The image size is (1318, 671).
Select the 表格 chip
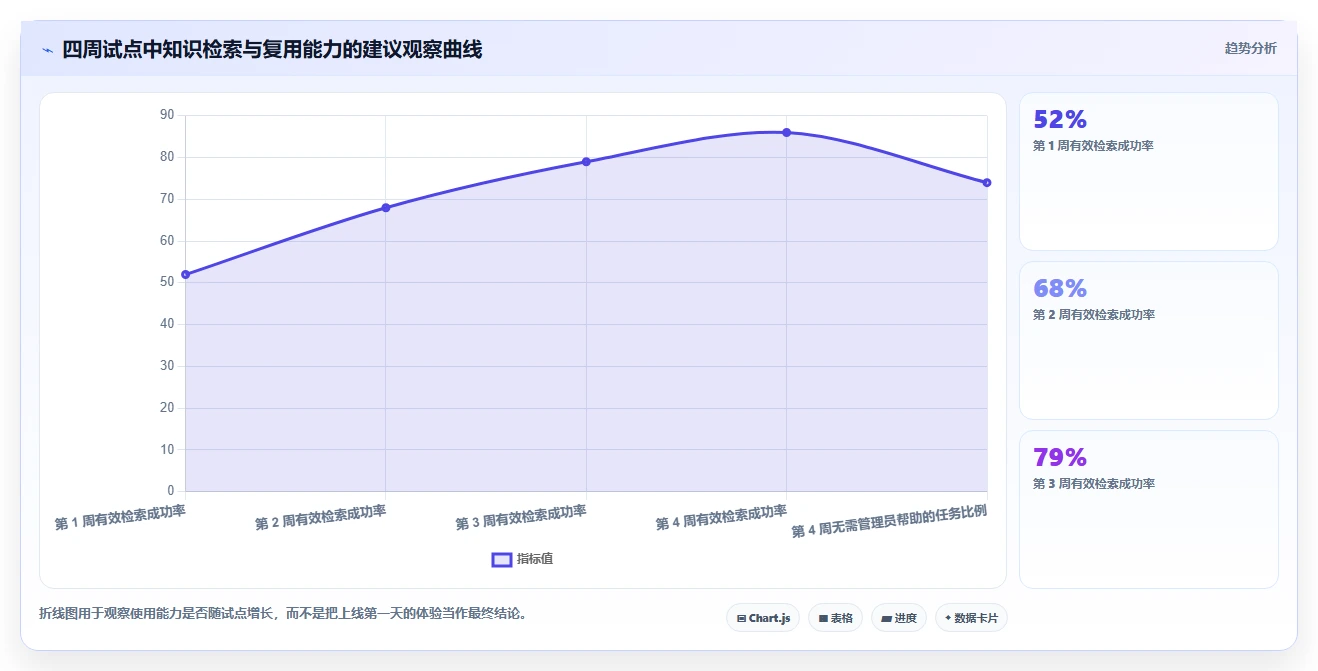[x=835, y=618]
